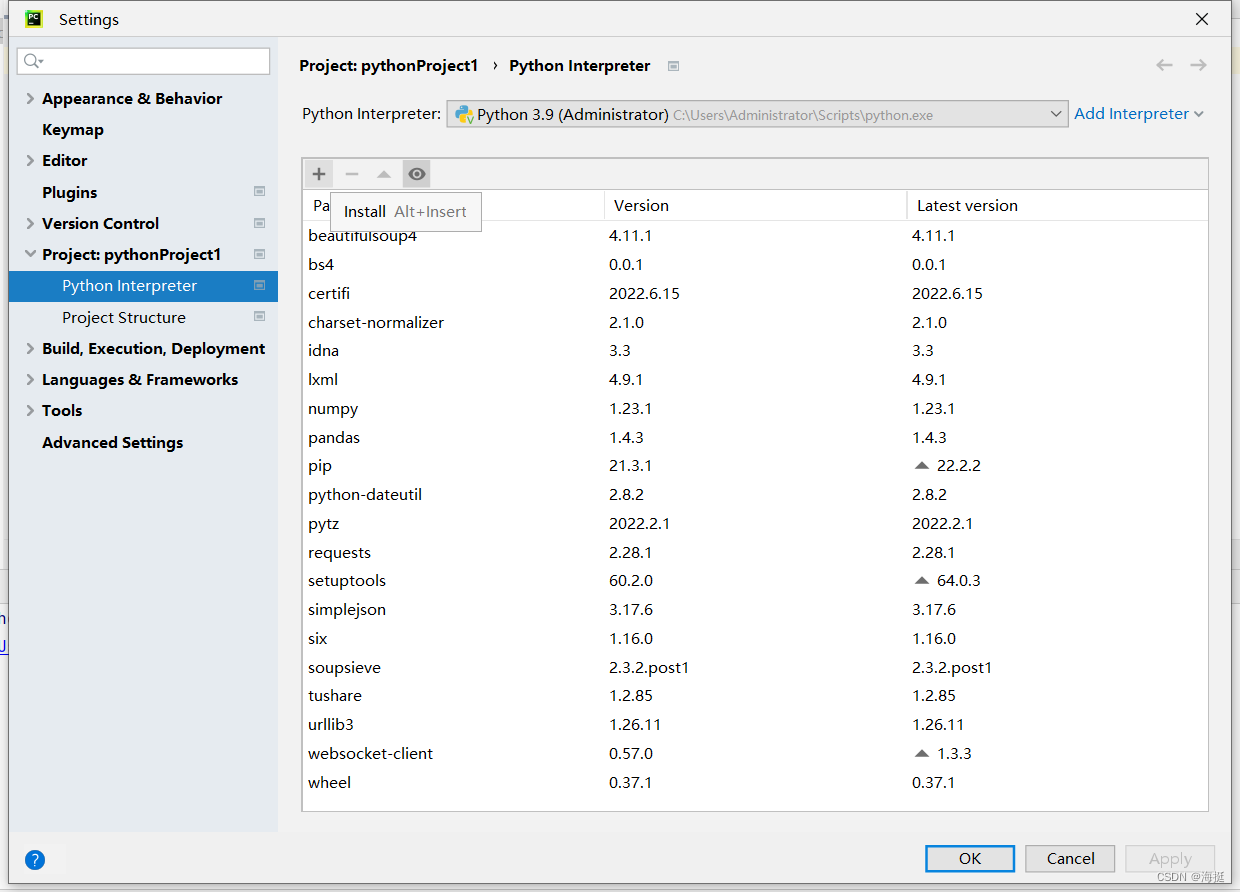Click the project-level icon next to Version Control

pyautogui.click(x=259, y=223)
